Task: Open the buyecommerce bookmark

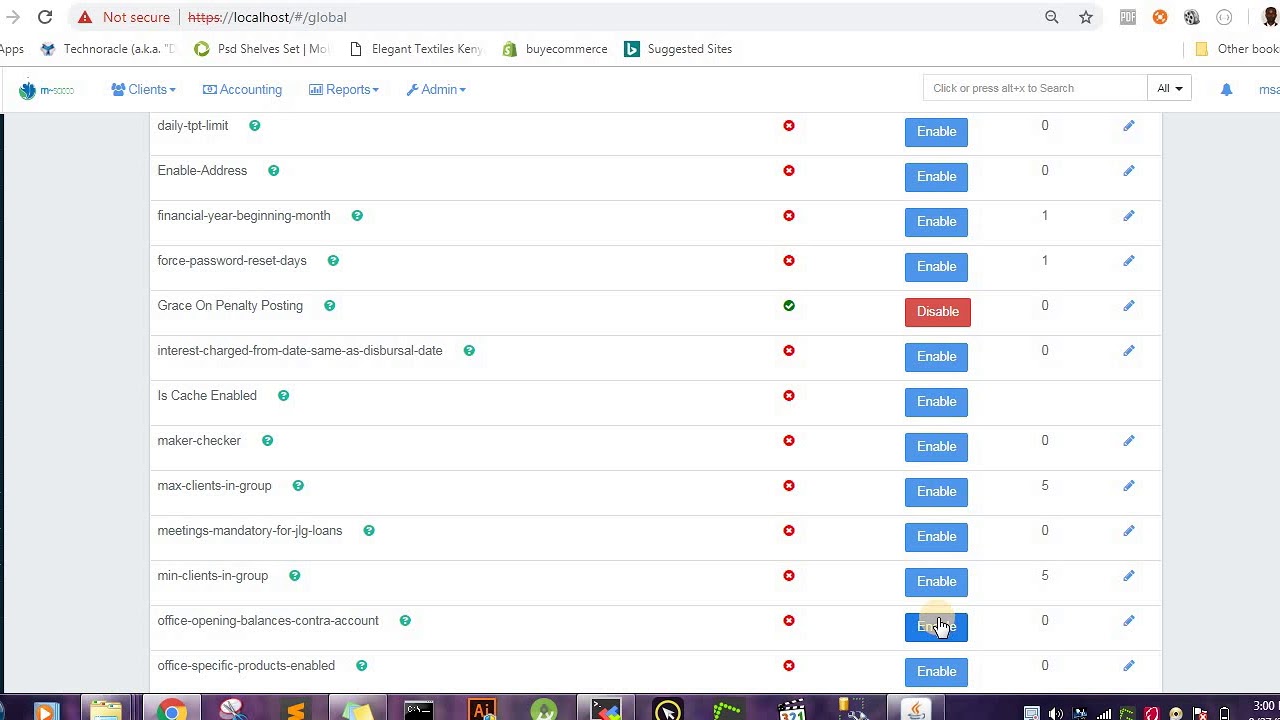Action: tap(555, 49)
